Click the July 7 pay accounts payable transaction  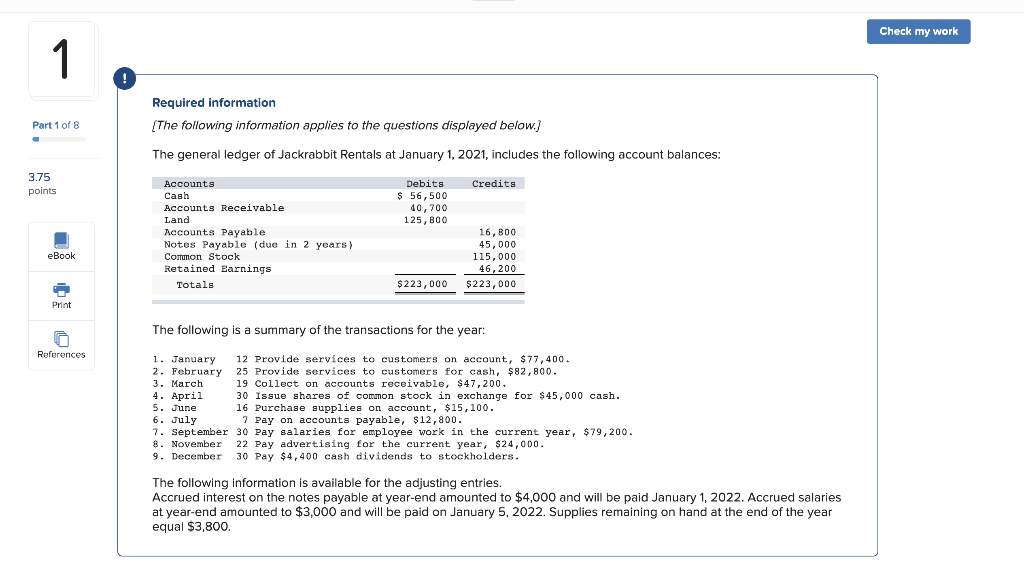pos(308,420)
